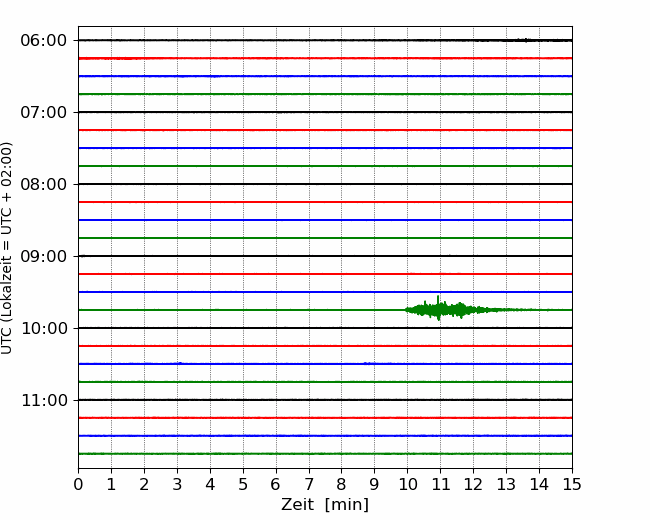Click the 'UTC (Lokalzeit = UTC + 02:00)' axis title

[7, 248]
